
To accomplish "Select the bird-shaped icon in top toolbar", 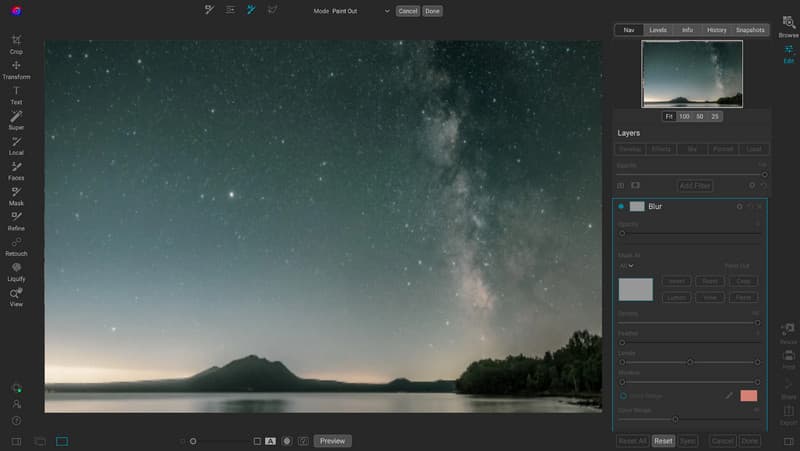I will click(272, 10).
